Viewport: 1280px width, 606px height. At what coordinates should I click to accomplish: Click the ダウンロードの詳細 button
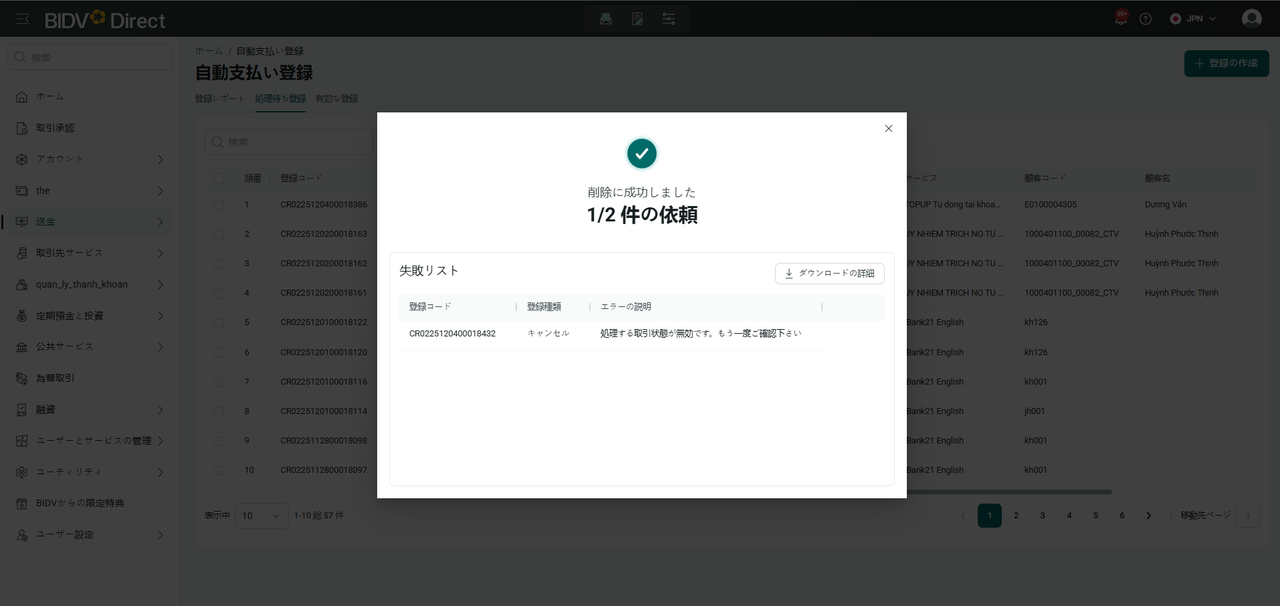830,273
